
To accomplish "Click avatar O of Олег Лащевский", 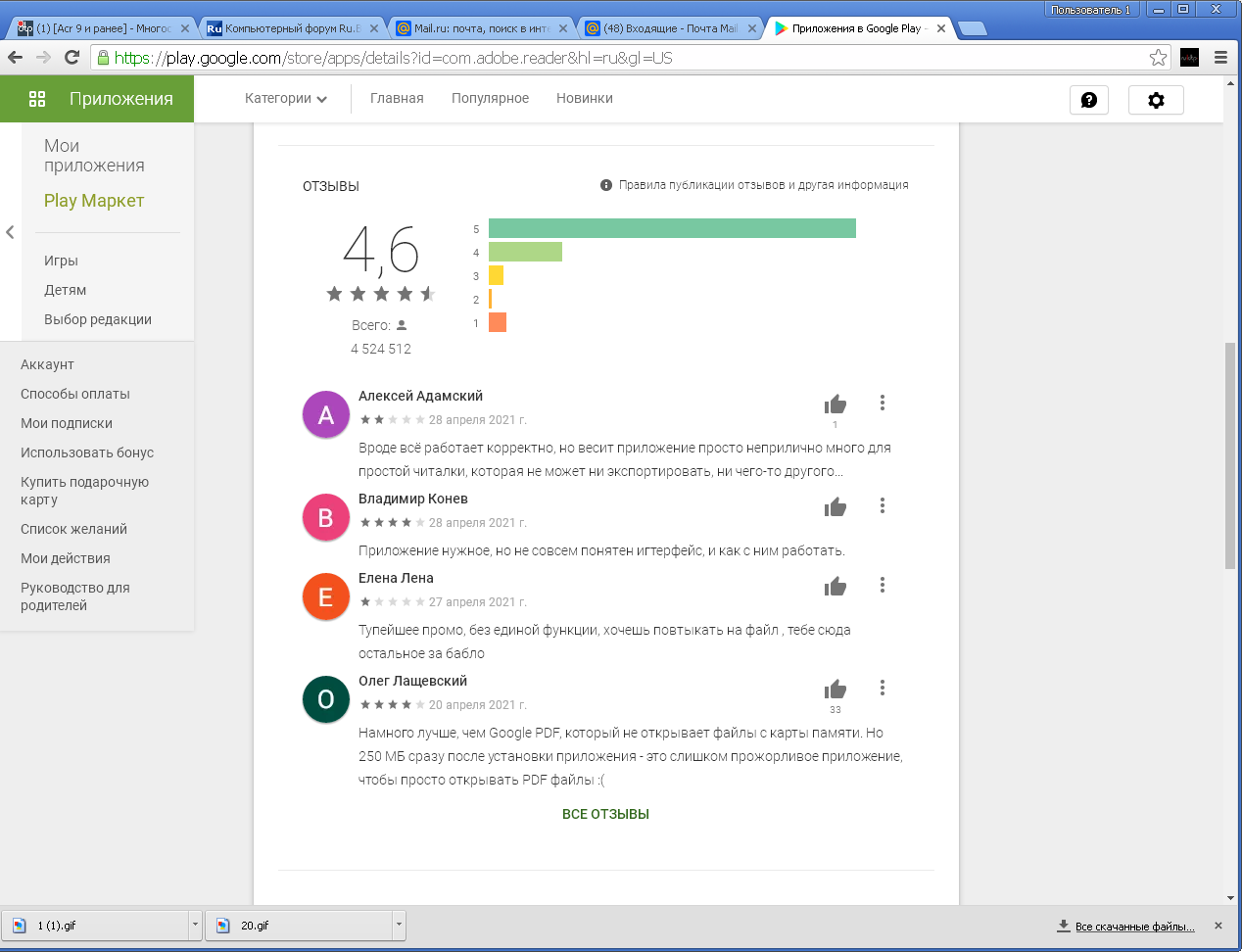I will 326,699.
